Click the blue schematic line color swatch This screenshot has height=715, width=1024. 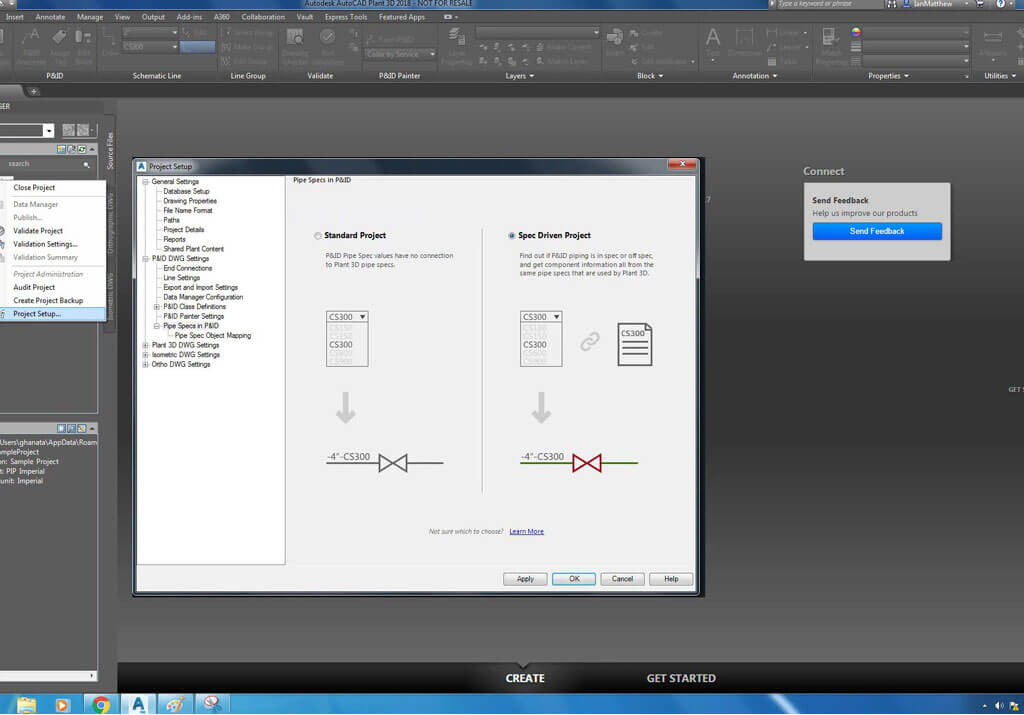tap(197, 47)
